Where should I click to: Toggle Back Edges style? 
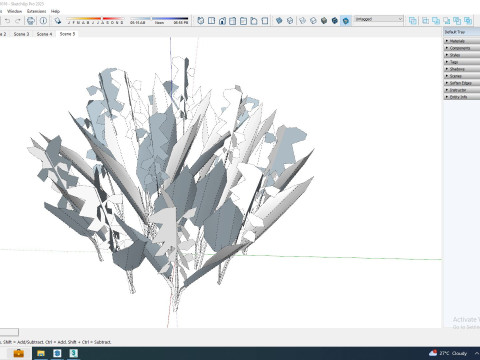[x=290, y=21]
